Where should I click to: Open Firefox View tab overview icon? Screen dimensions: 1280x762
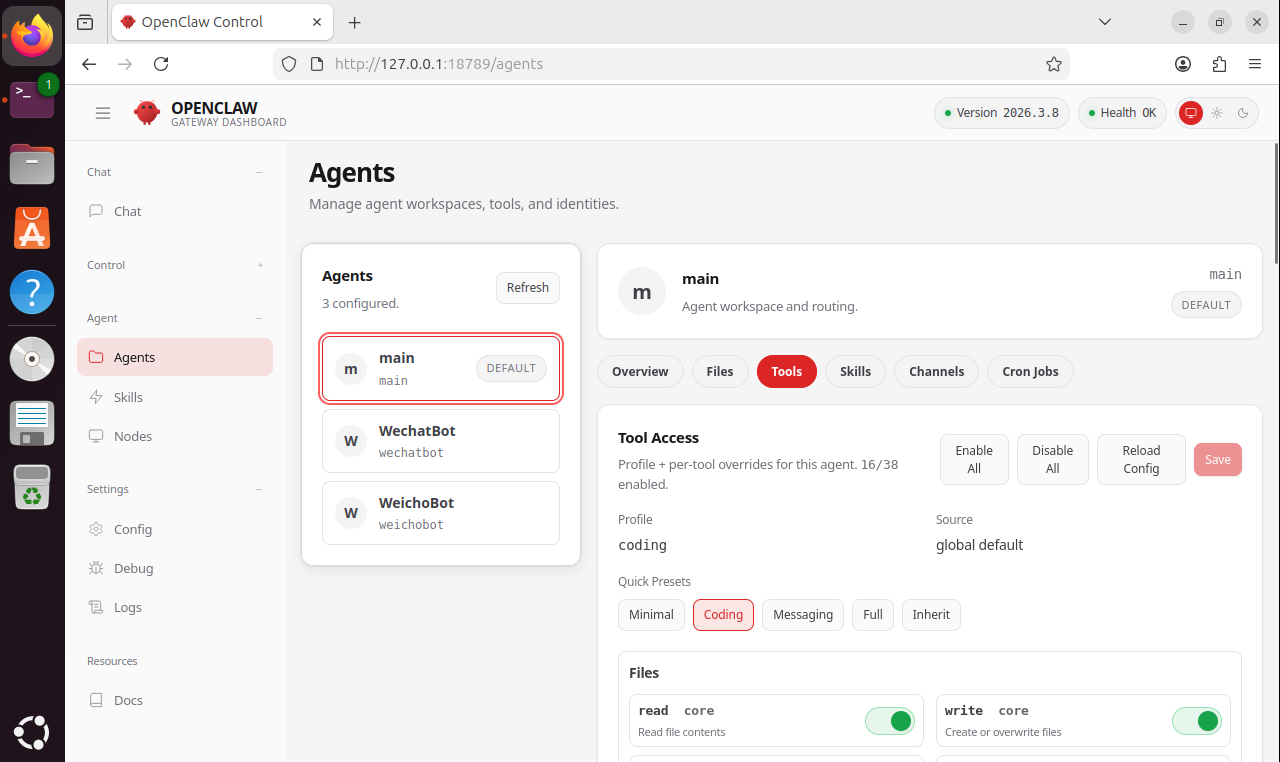tap(85, 22)
